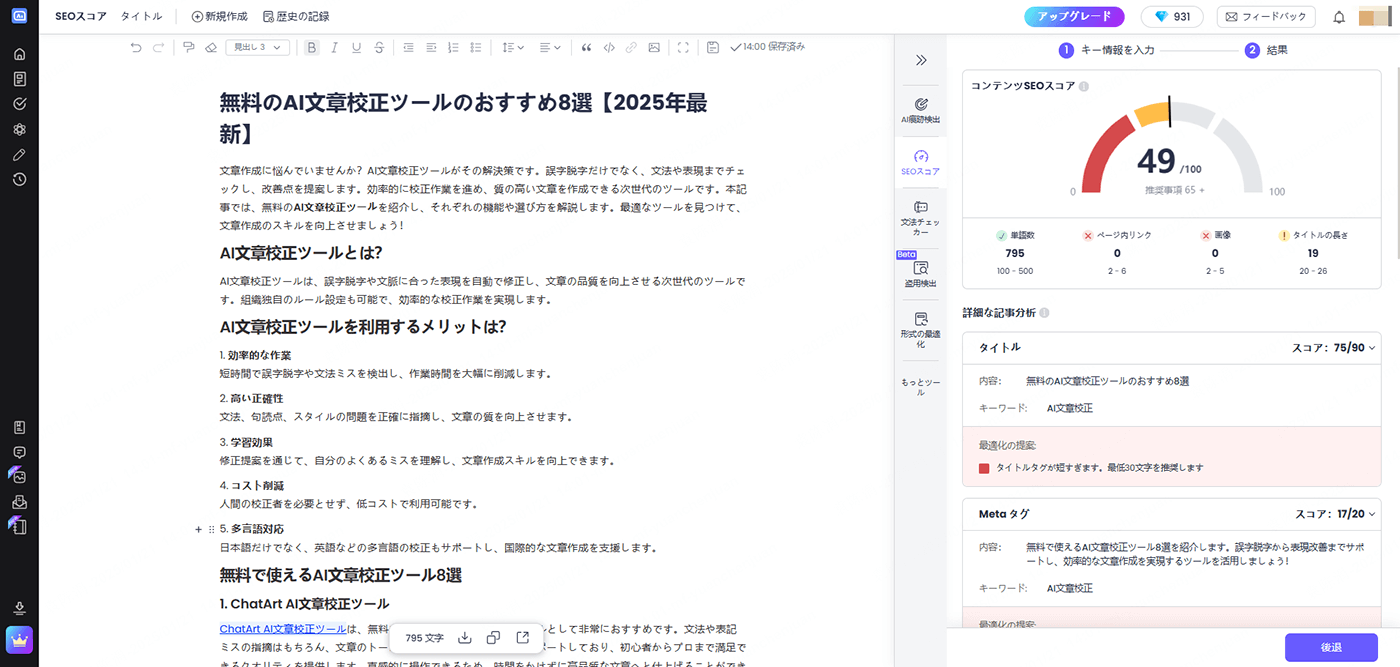
Task: Click the タイトル header item
Action: point(142,16)
